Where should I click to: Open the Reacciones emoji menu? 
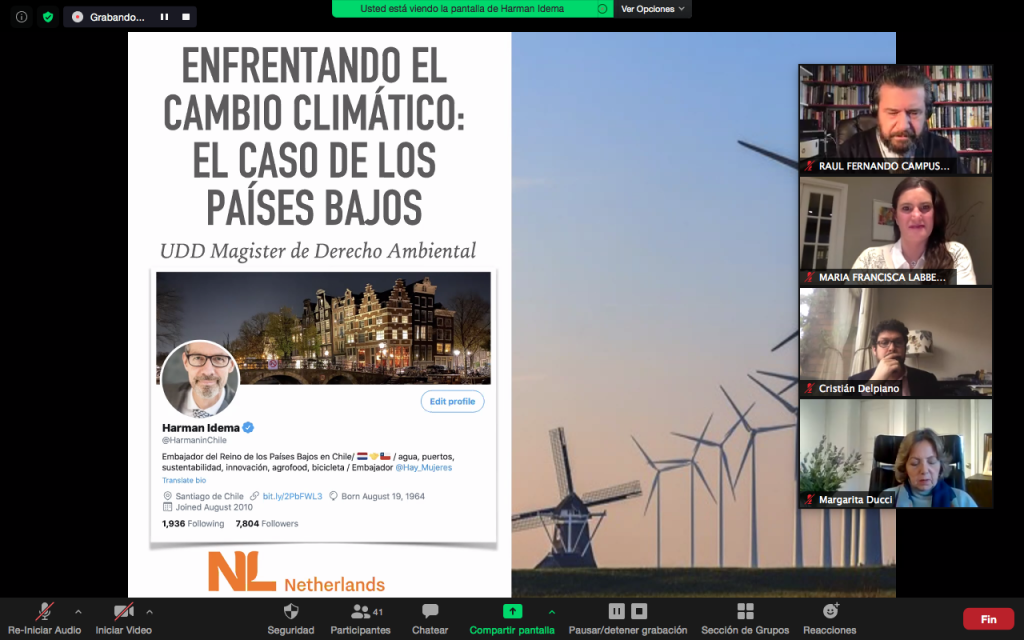[829, 612]
